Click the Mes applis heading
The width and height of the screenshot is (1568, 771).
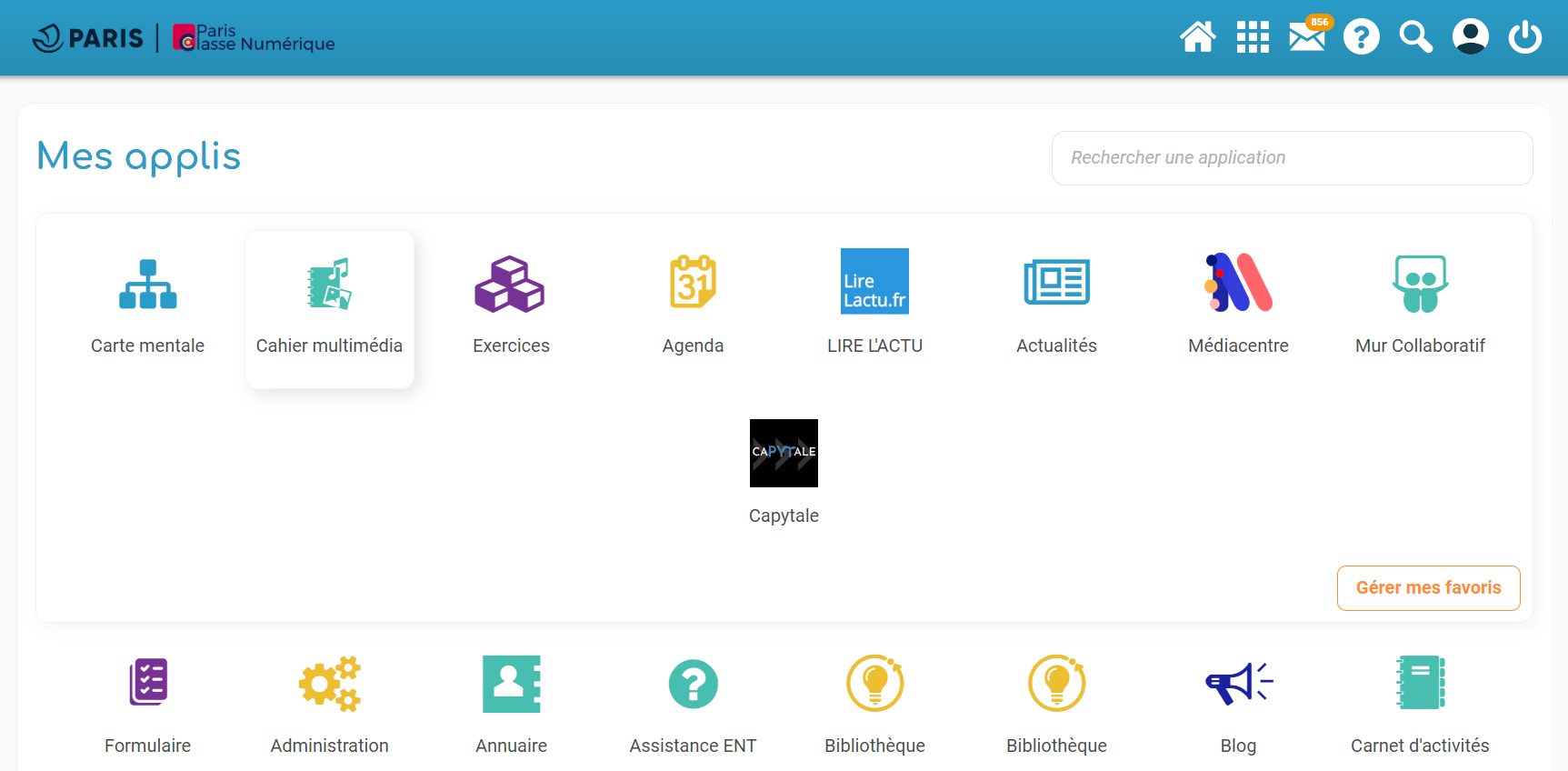(x=139, y=156)
